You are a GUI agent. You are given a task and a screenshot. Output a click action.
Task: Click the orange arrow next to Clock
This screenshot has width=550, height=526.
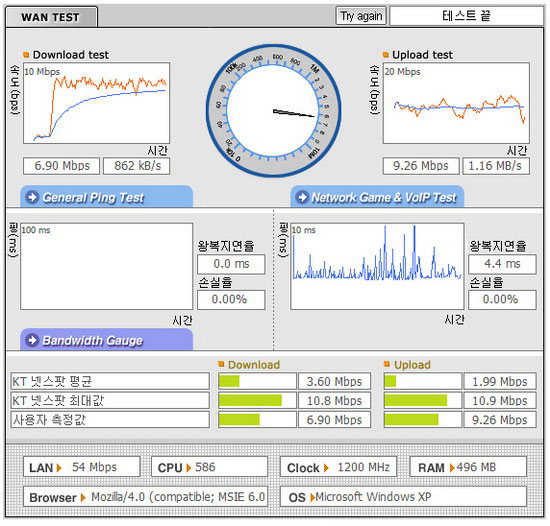coord(326,468)
